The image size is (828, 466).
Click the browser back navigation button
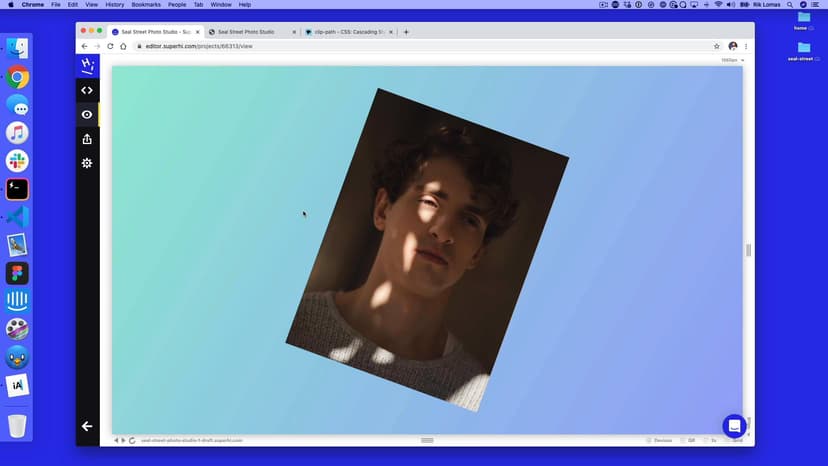pos(85,46)
